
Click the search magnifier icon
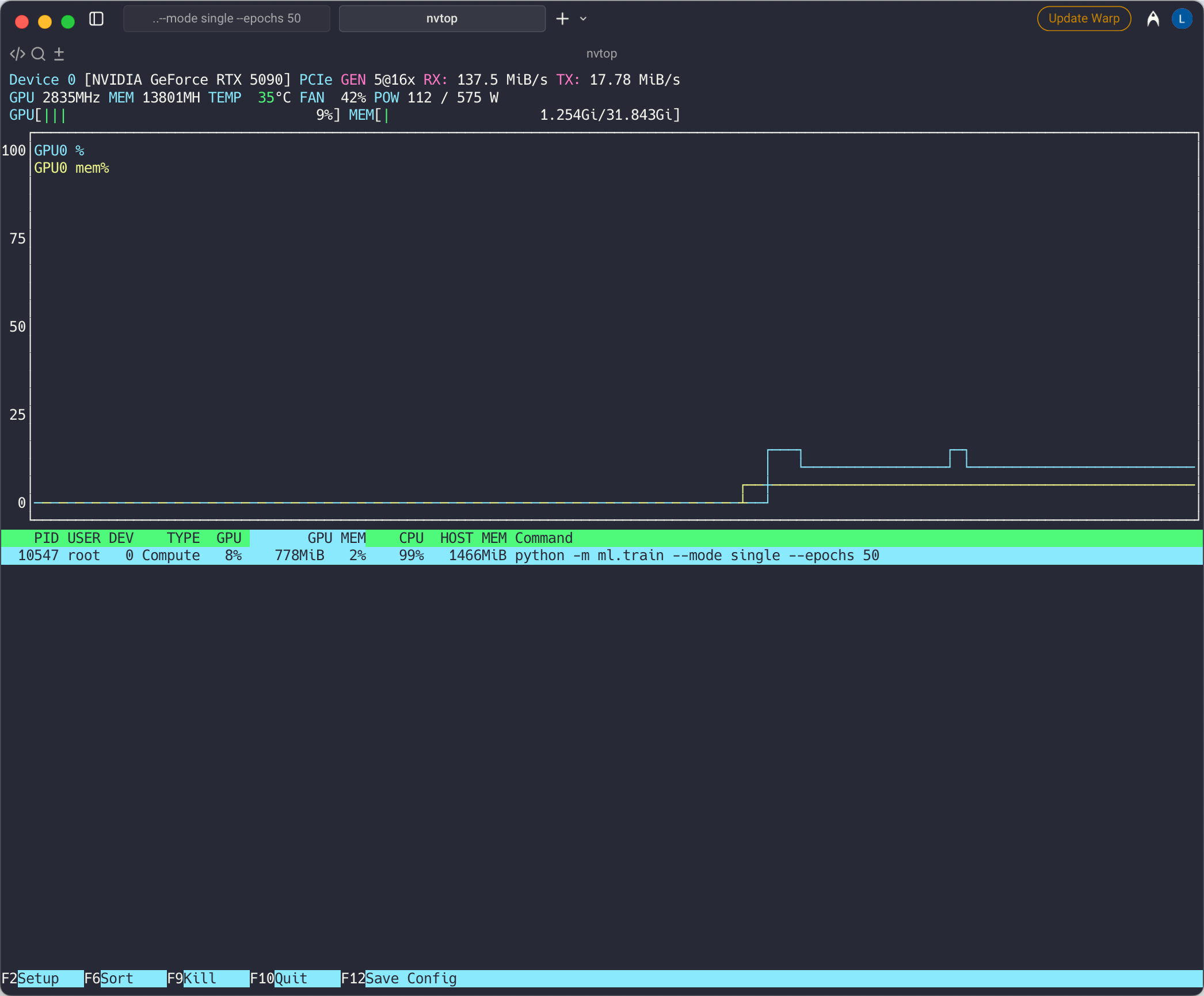click(39, 54)
